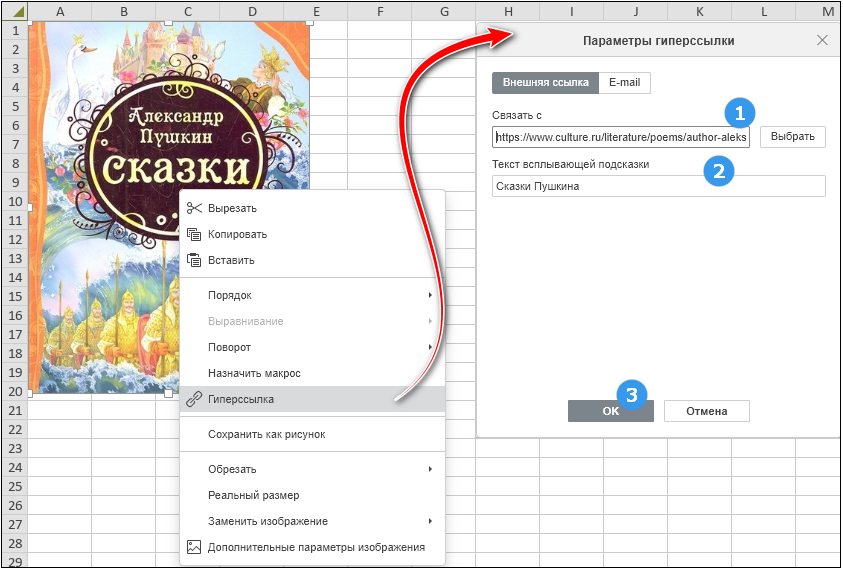Expand the Поворот submenu arrow

coord(430,347)
